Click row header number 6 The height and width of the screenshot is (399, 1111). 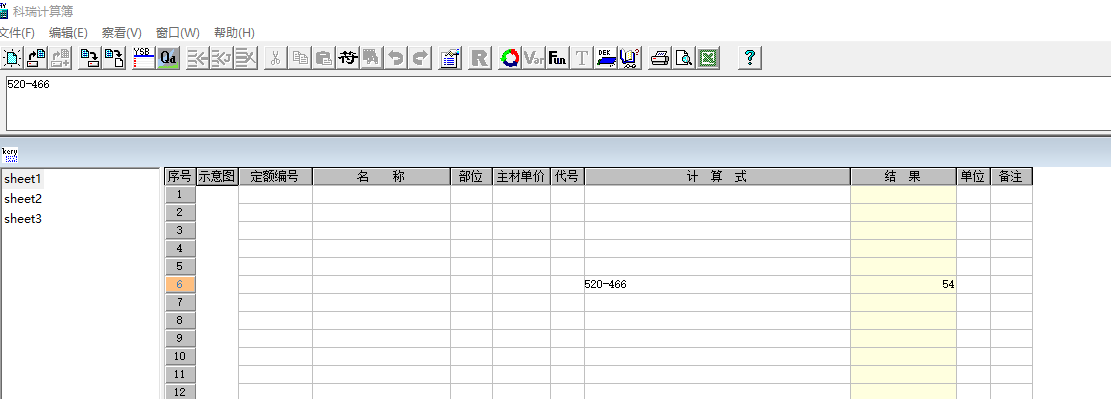point(180,284)
